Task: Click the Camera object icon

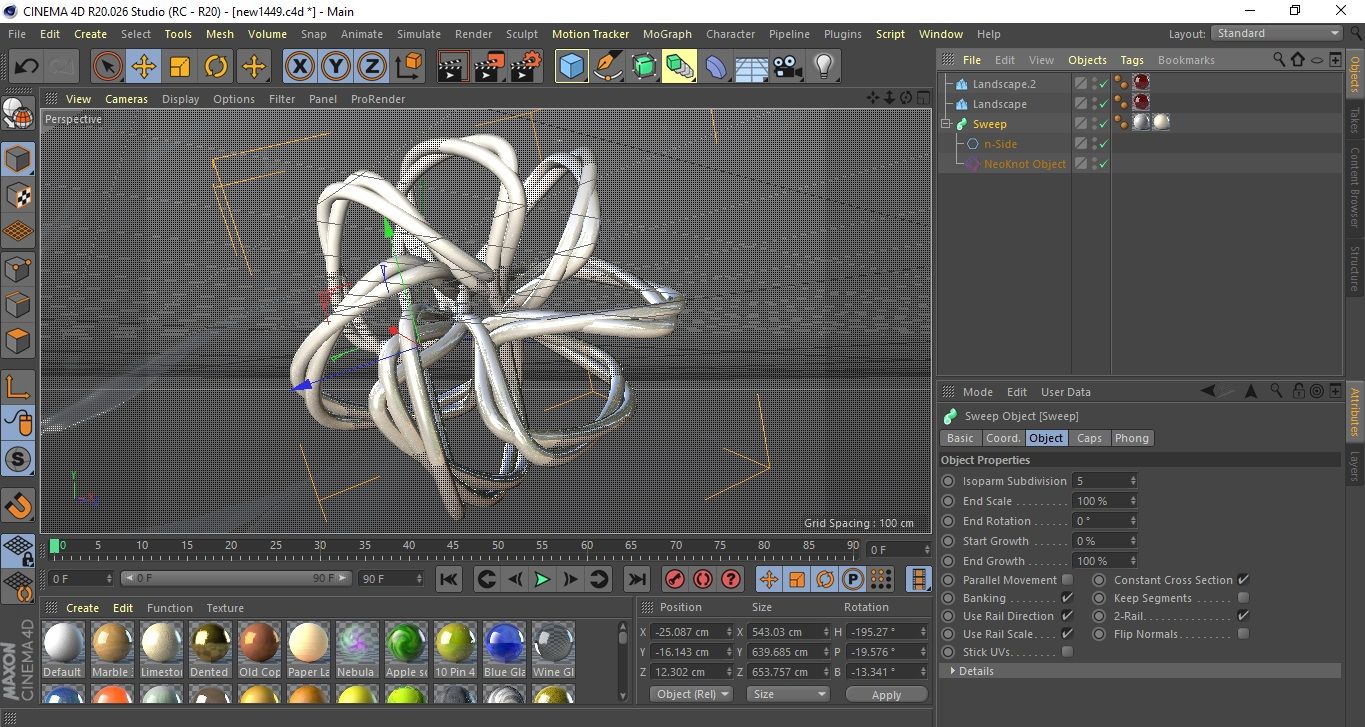Action: click(x=787, y=67)
